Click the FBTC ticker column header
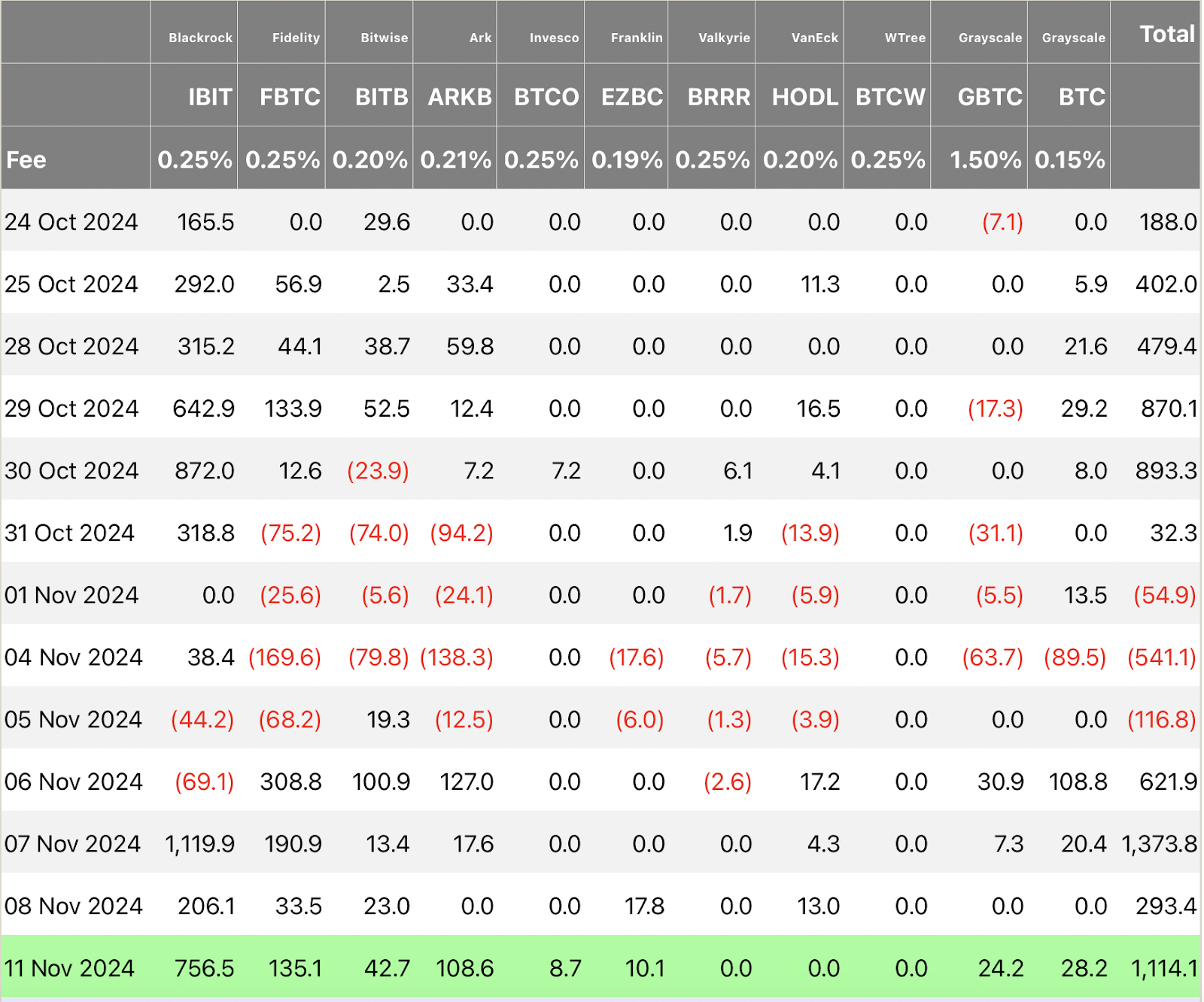This screenshot has width=1204, height=1002. coord(290,97)
